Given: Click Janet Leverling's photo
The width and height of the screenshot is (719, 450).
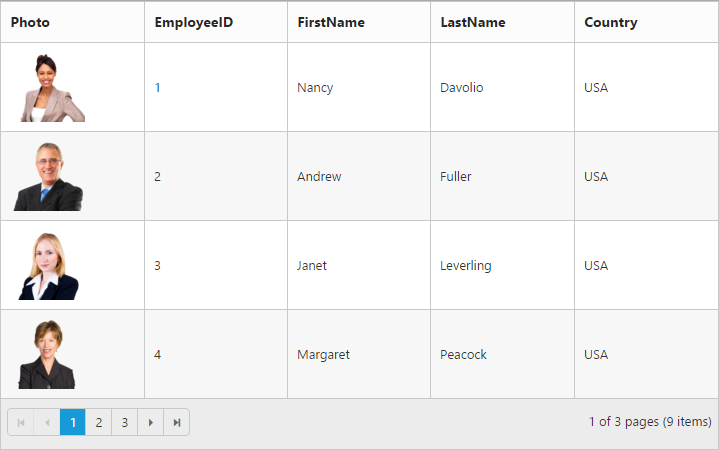Looking at the screenshot, I should [49, 266].
